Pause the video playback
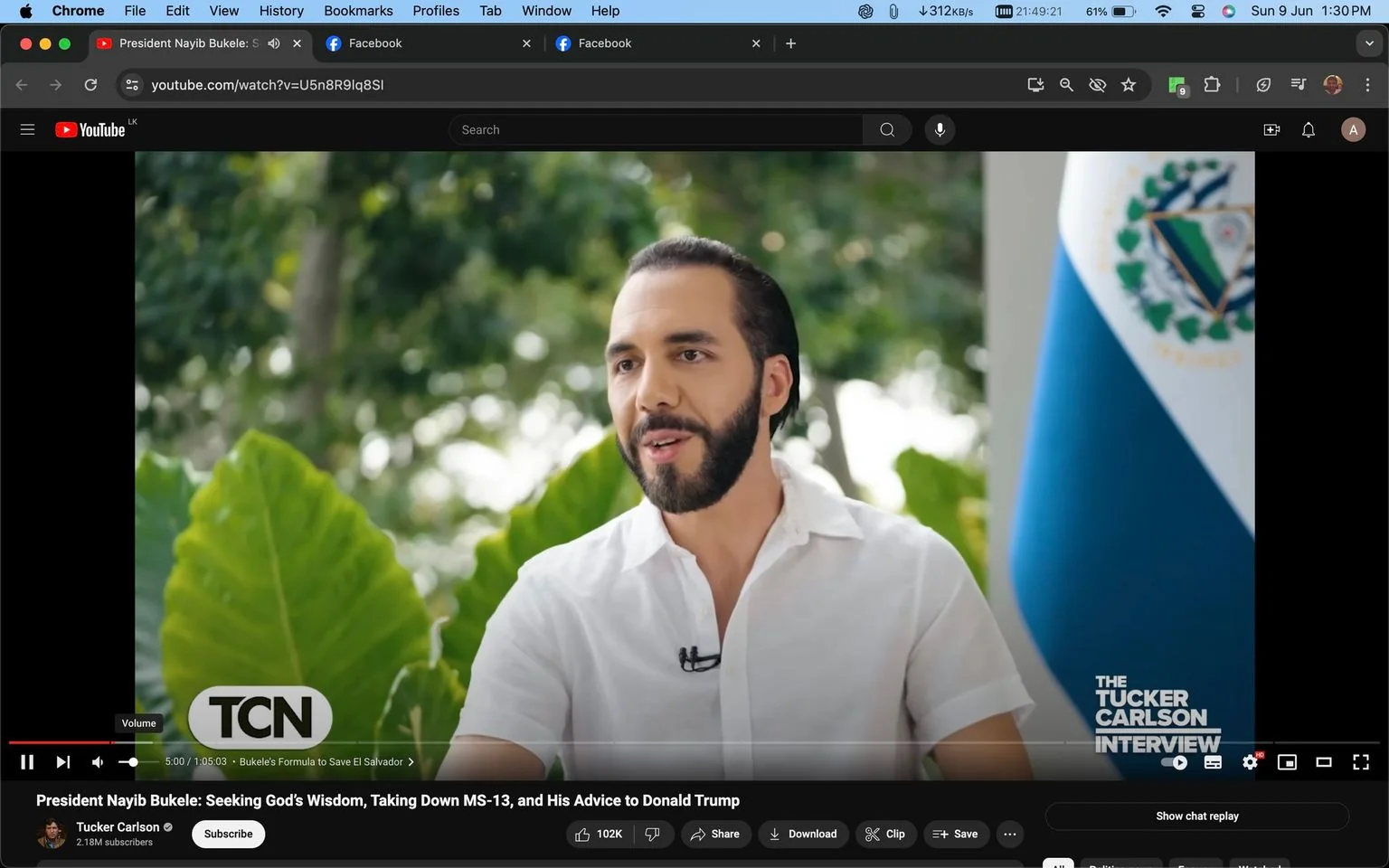This screenshot has height=868, width=1389. 27,762
